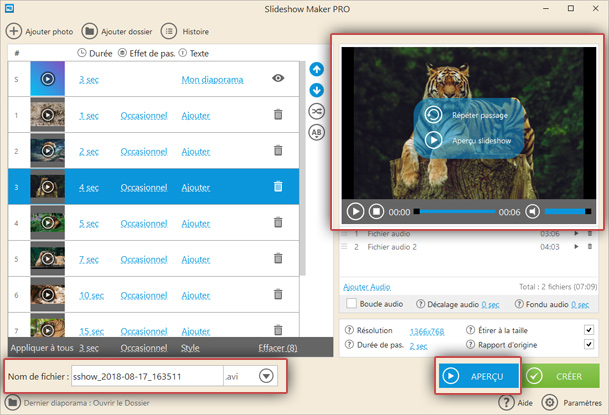
Task: Change Appliquer à tous duration 3 sec
Action: coord(89,348)
